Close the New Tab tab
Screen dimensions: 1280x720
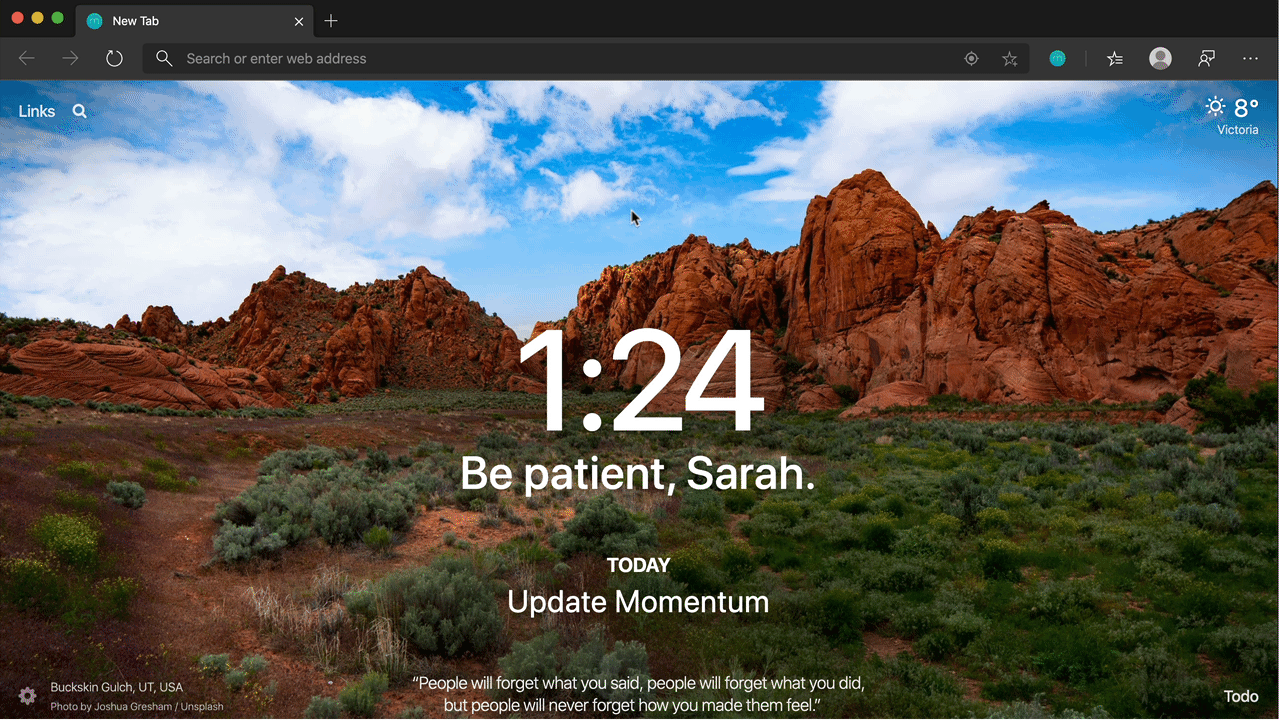point(298,21)
